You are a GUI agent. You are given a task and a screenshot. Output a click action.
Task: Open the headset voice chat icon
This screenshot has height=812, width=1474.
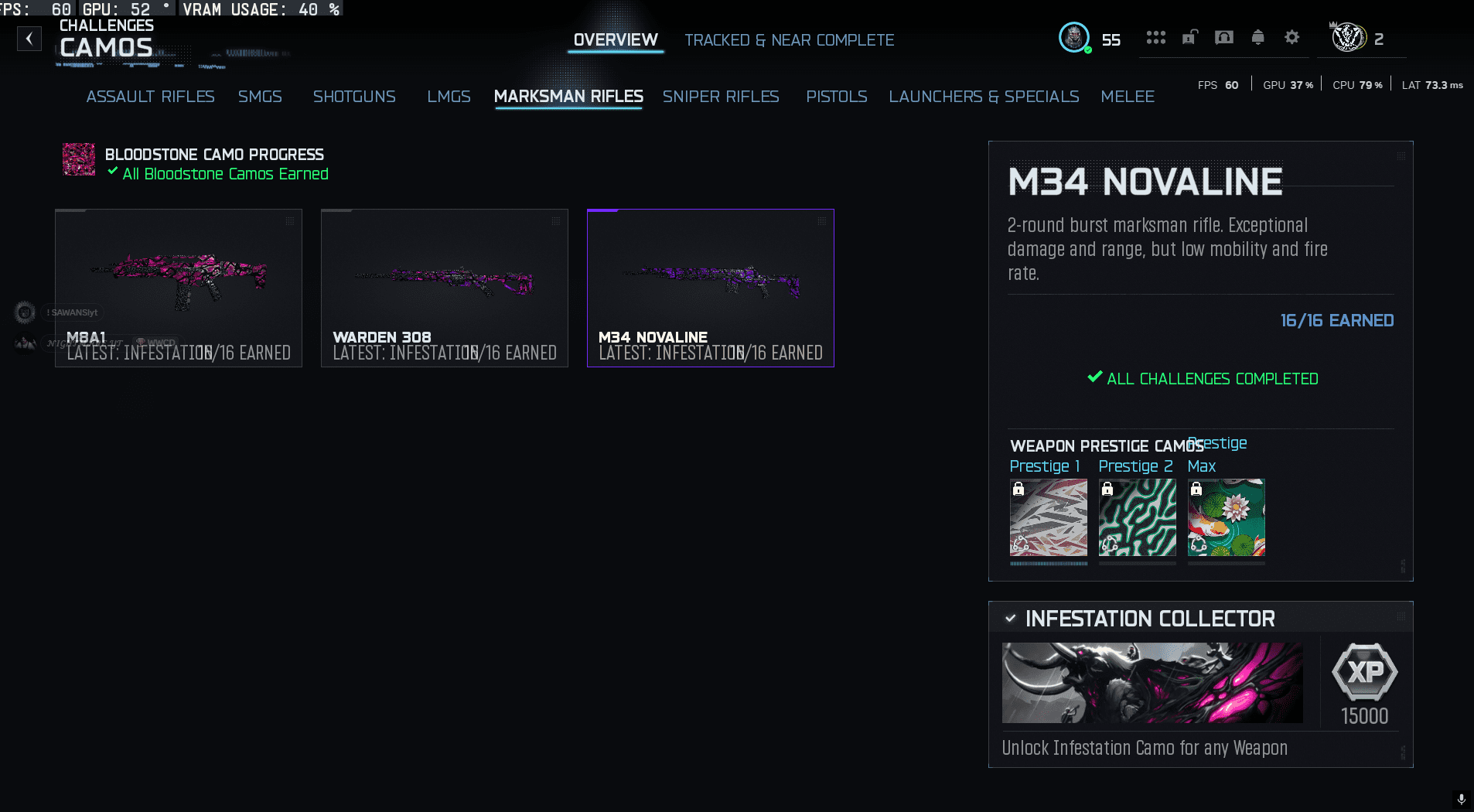(x=1223, y=38)
